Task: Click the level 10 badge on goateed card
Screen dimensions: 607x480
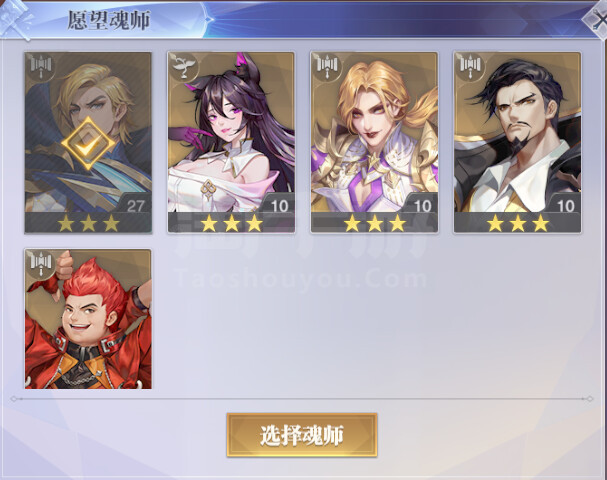Action: point(565,206)
